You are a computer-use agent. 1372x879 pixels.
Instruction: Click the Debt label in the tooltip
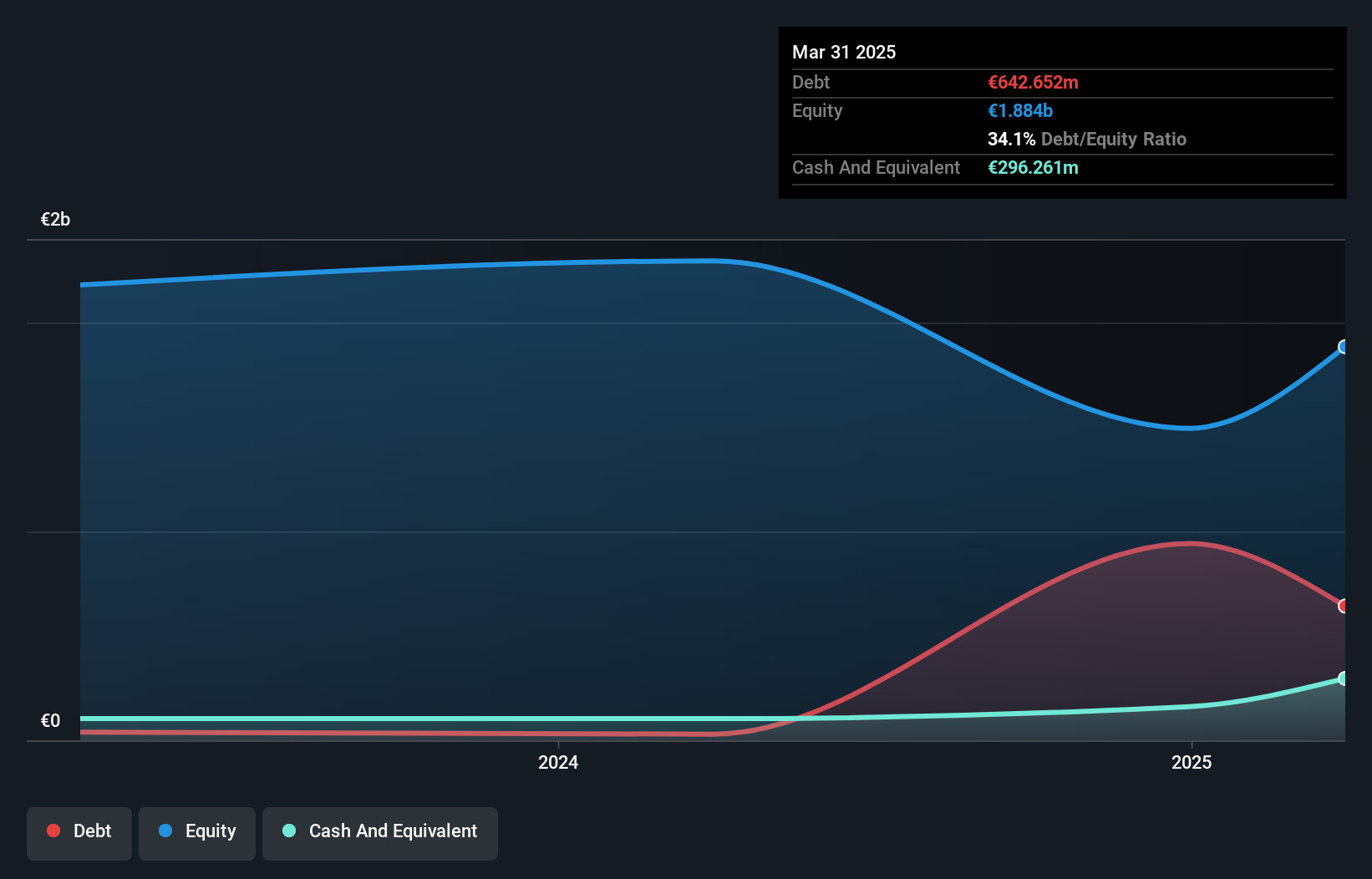coord(810,82)
